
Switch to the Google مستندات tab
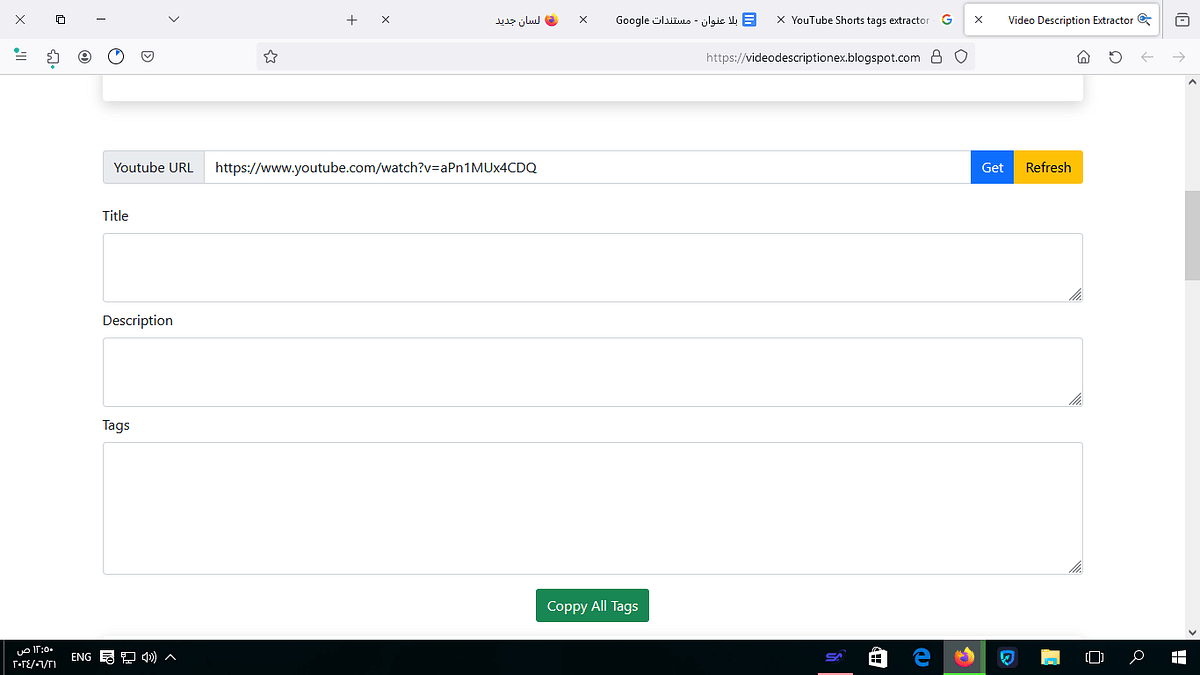686,19
